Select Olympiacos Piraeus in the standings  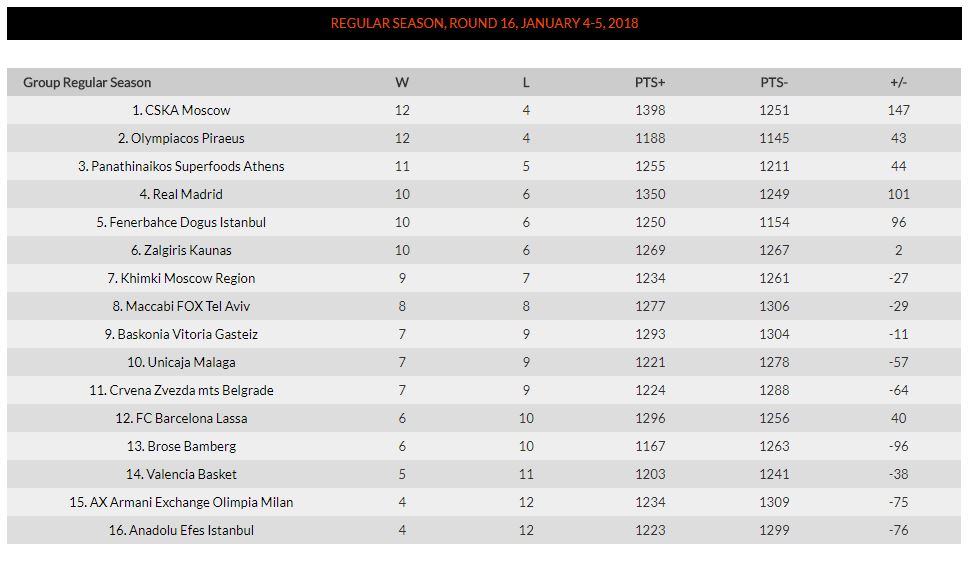point(181,138)
